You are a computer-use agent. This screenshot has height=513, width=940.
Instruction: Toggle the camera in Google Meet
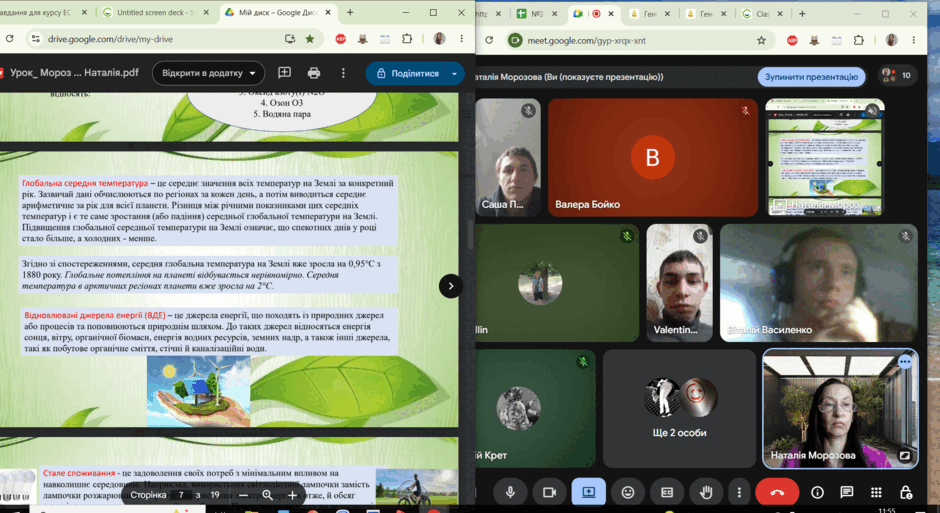click(549, 492)
